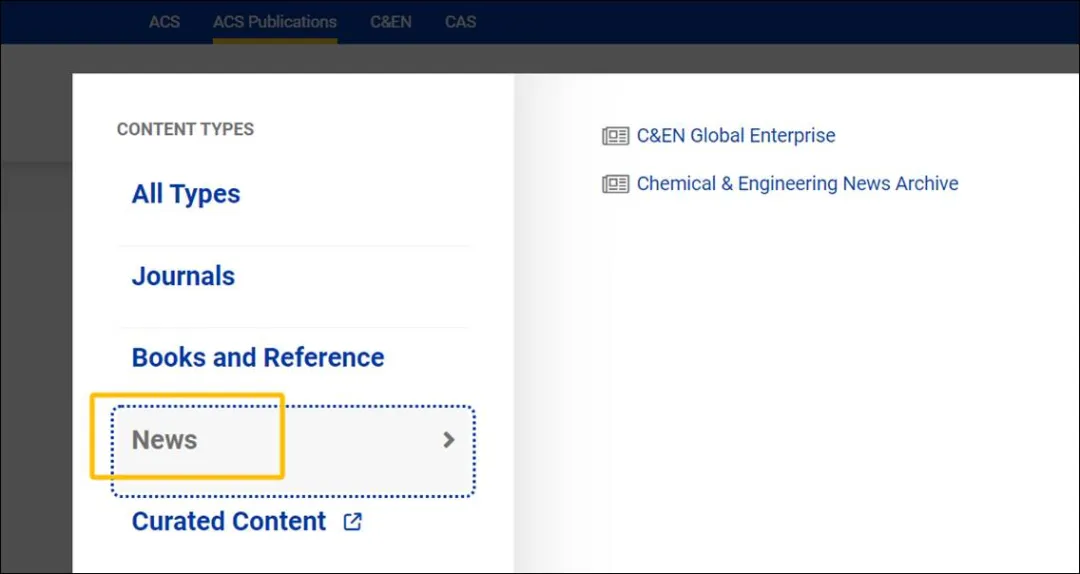The image size is (1080, 574).
Task: Click newspaper icon beside Chemical & Engineering News Archive
Action: (x=616, y=184)
